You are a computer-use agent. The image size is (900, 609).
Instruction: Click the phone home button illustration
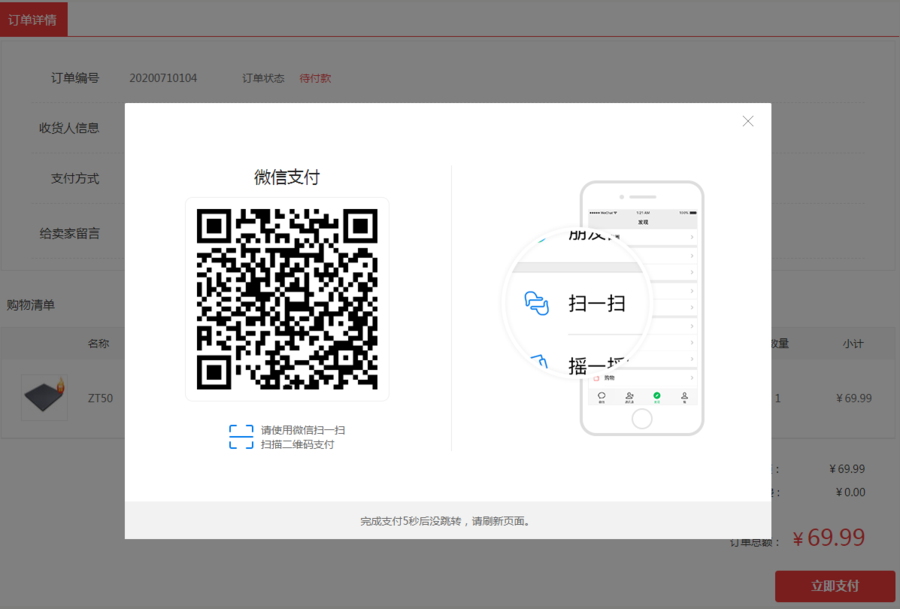(x=642, y=419)
